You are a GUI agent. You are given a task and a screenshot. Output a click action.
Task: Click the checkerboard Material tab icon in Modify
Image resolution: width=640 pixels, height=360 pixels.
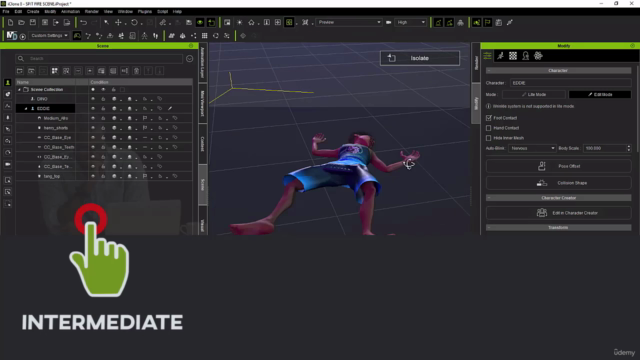pos(513,56)
